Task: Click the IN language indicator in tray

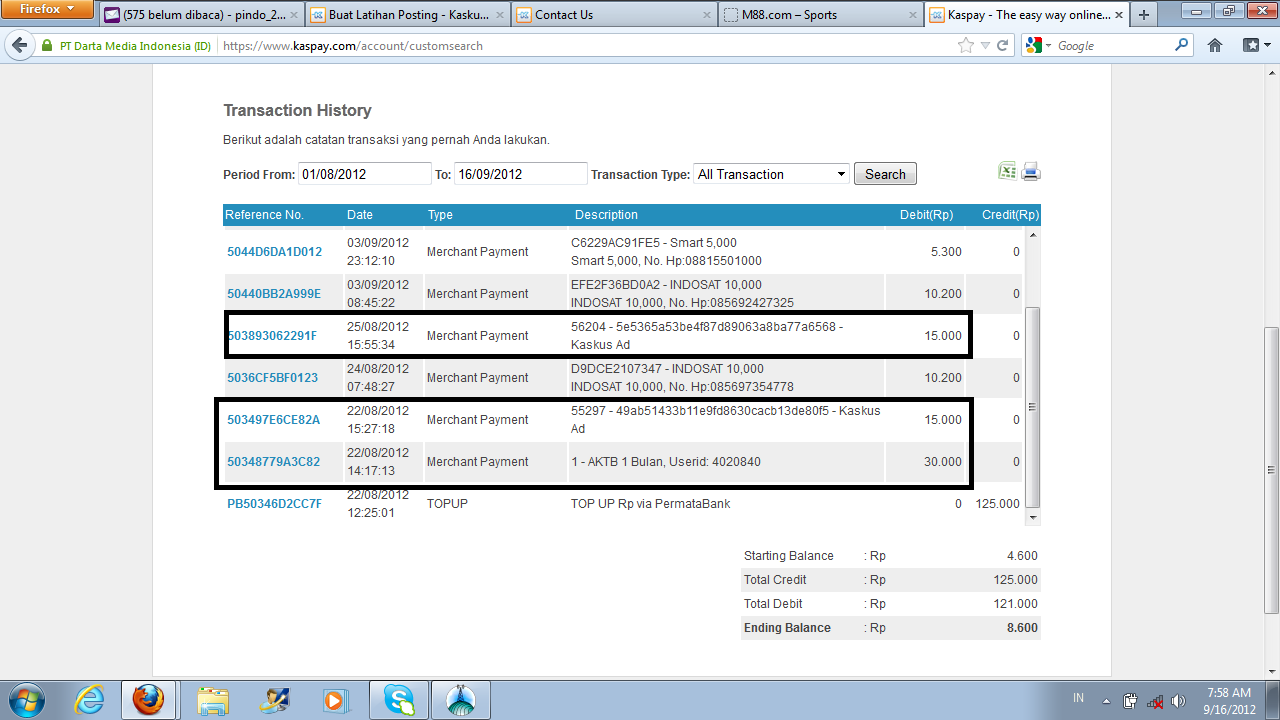Action: (1078, 698)
